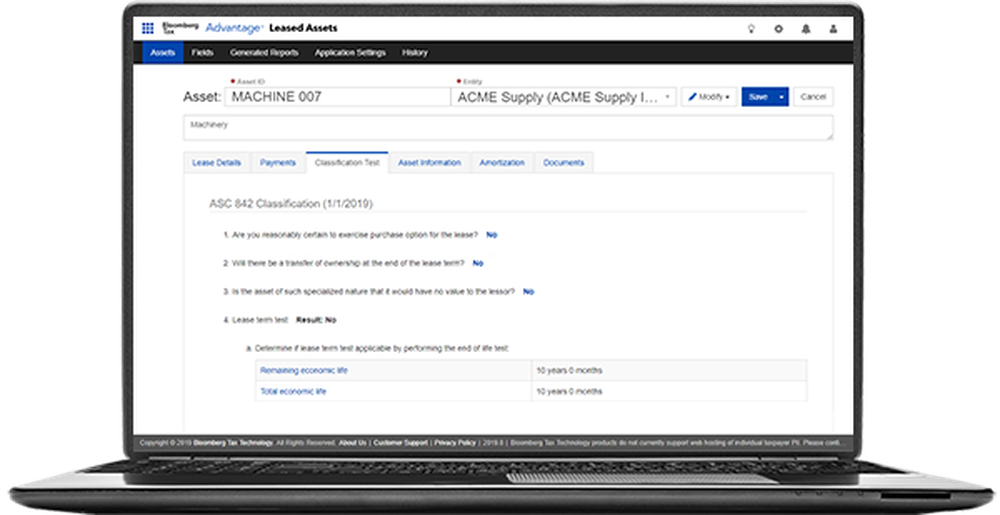Screen dimensions: 1000x515
Task: Switch to the Lease Details tab
Action: point(217,163)
